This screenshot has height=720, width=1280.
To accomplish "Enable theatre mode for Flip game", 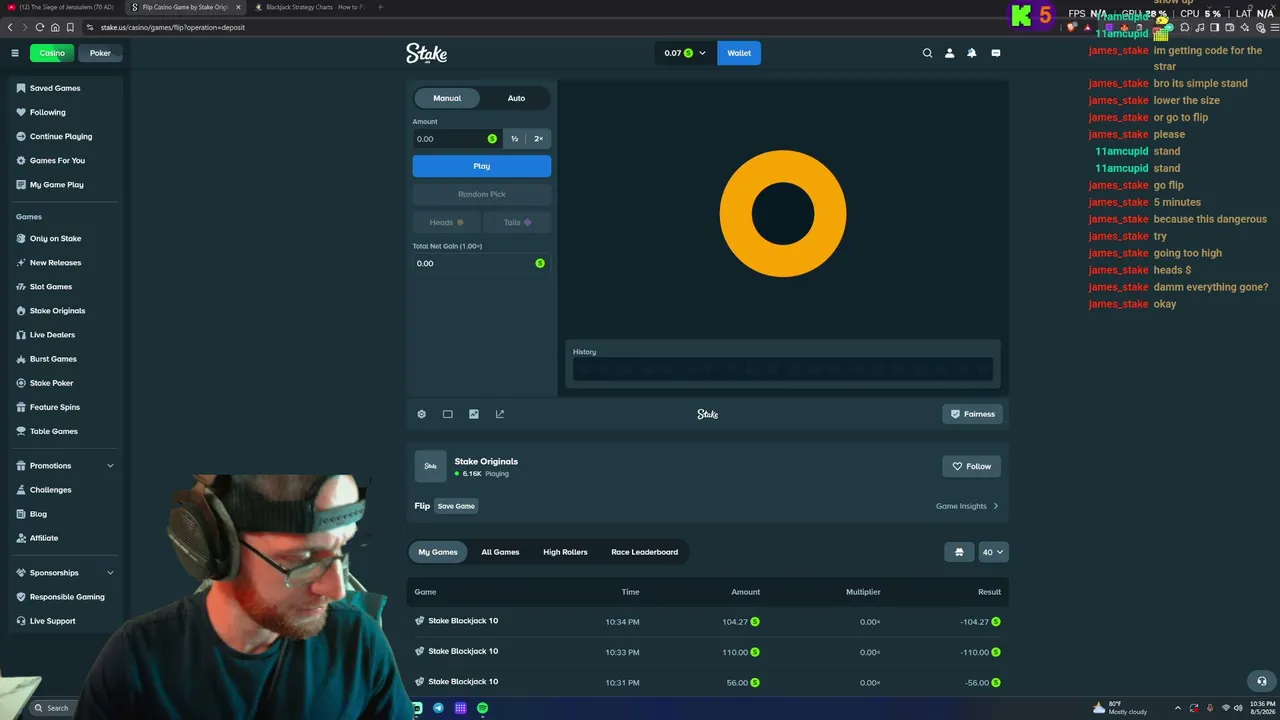I will pyautogui.click(x=447, y=414).
